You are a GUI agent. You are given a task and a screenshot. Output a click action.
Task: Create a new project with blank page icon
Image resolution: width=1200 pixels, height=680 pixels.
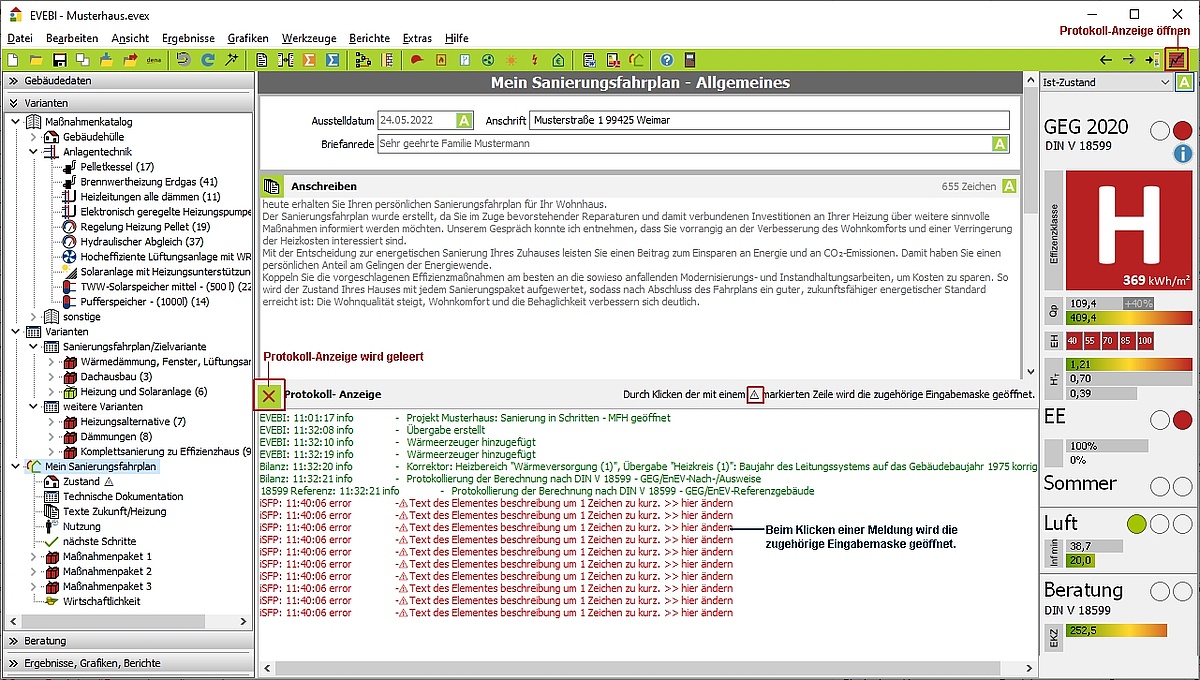coord(12,60)
